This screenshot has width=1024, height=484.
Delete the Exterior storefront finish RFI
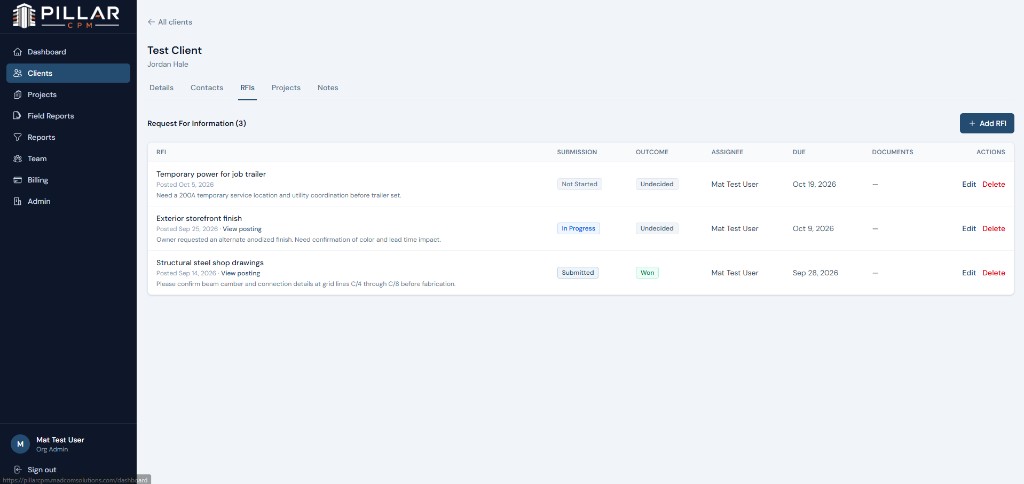coord(994,229)
